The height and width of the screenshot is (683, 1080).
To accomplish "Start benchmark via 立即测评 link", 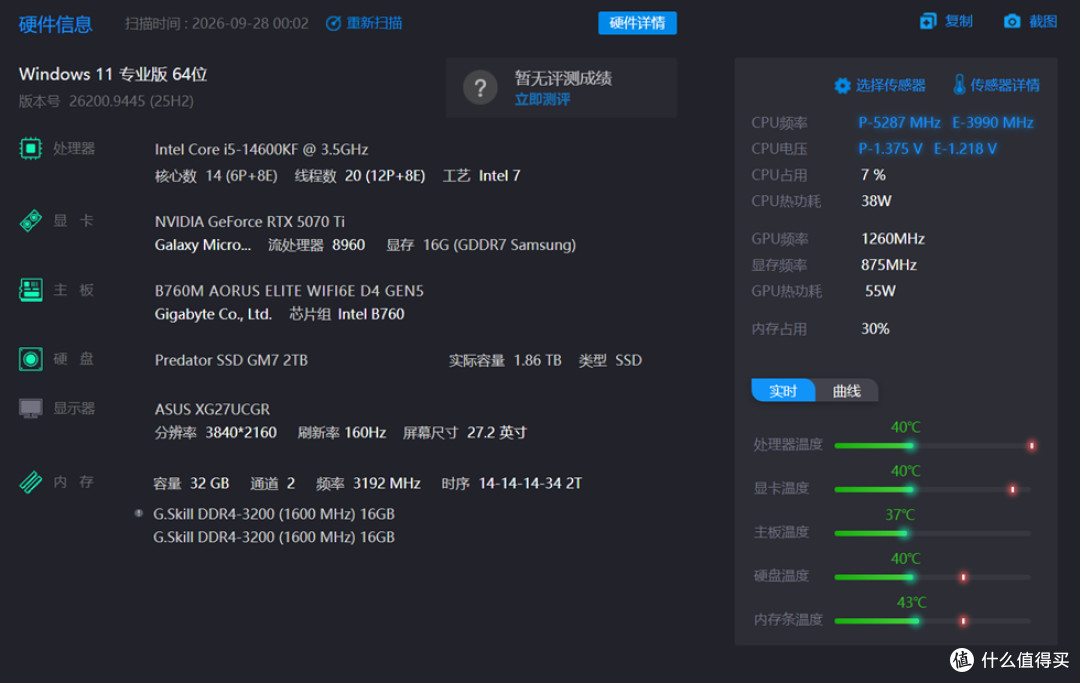I will 542,99.
